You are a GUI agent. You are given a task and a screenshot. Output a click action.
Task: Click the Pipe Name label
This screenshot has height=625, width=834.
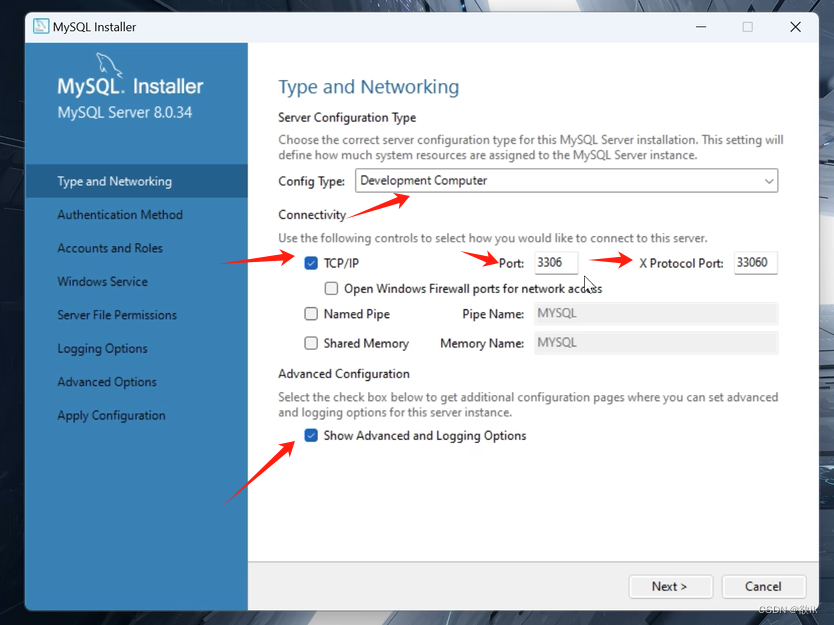coord(493,314)
